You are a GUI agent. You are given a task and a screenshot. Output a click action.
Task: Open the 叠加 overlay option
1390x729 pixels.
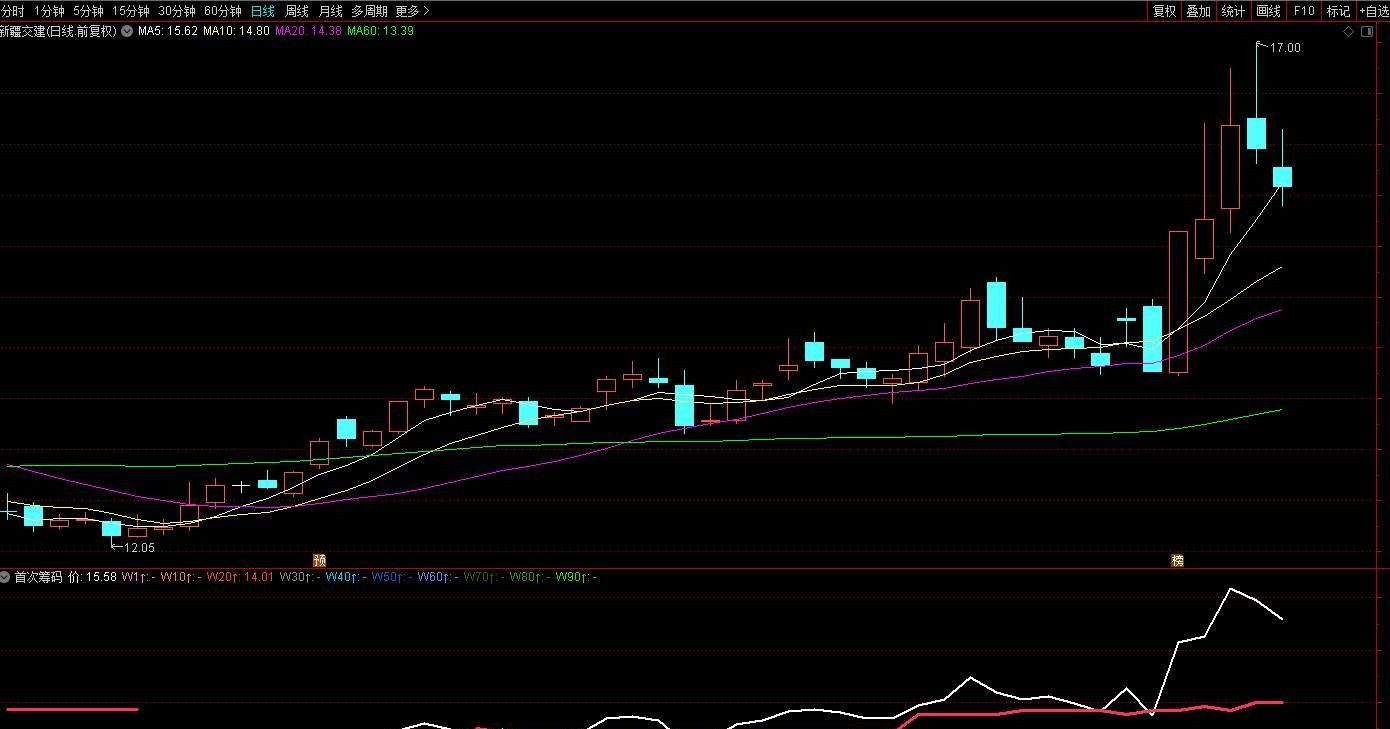coord(1198,11)
